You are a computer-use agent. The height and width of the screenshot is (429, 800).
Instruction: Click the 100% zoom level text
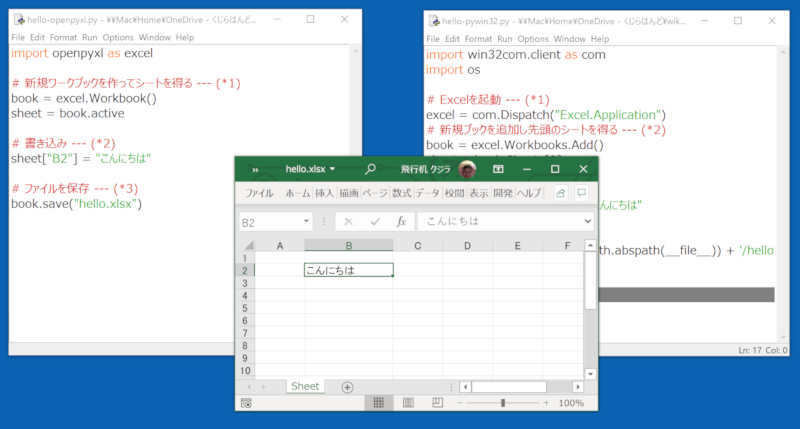[571, 403]
